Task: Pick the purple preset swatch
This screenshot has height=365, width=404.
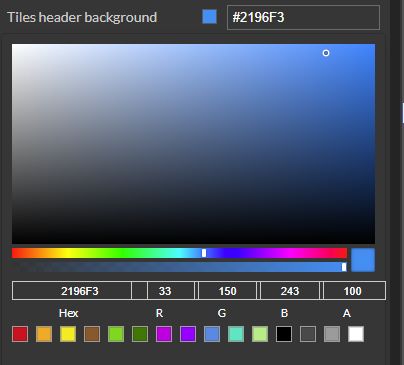Action: point(188,334)
